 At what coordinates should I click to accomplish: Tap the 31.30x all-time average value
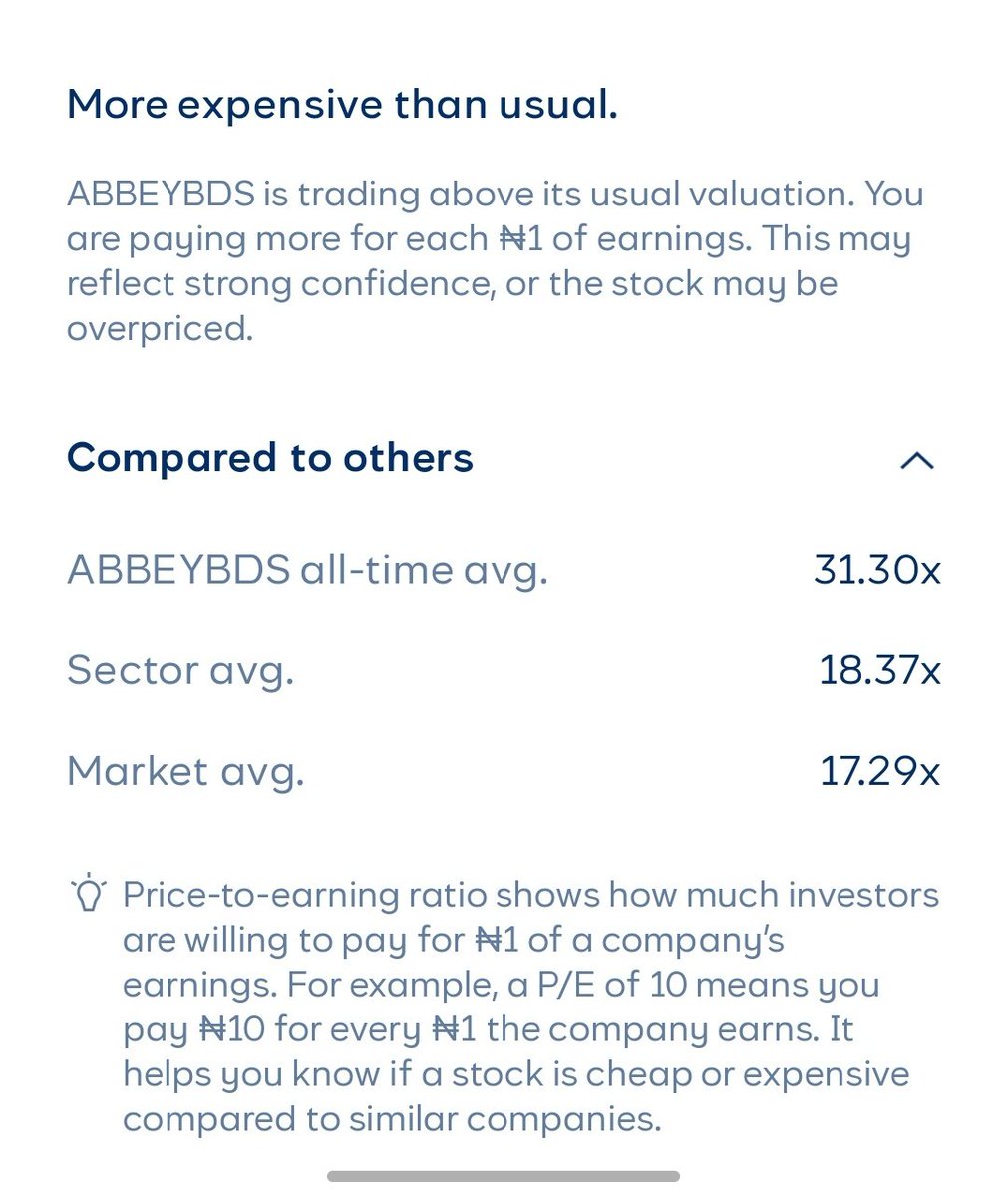point(877,570)
